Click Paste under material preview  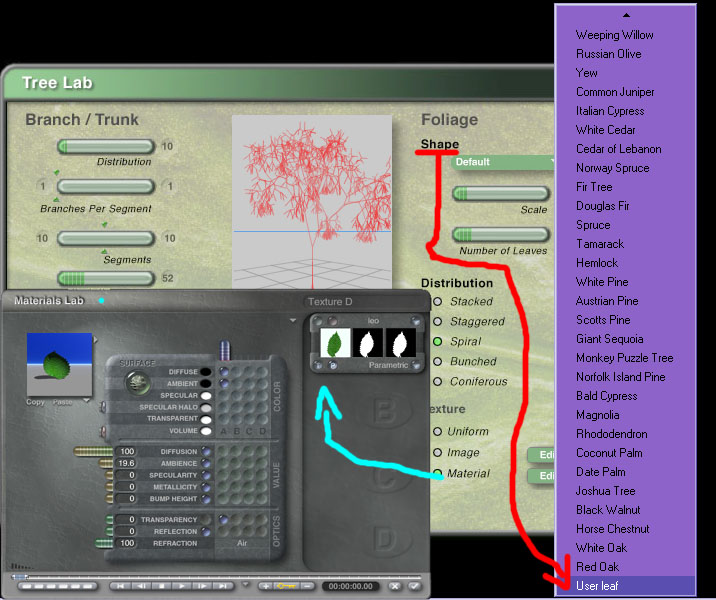[x=63, y=402]
